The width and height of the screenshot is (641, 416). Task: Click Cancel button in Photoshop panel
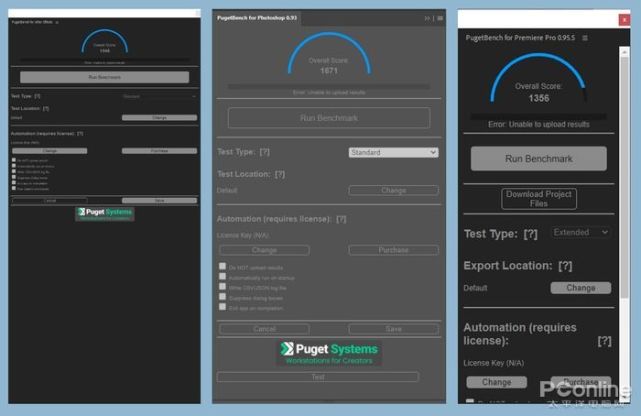[264, 329]
